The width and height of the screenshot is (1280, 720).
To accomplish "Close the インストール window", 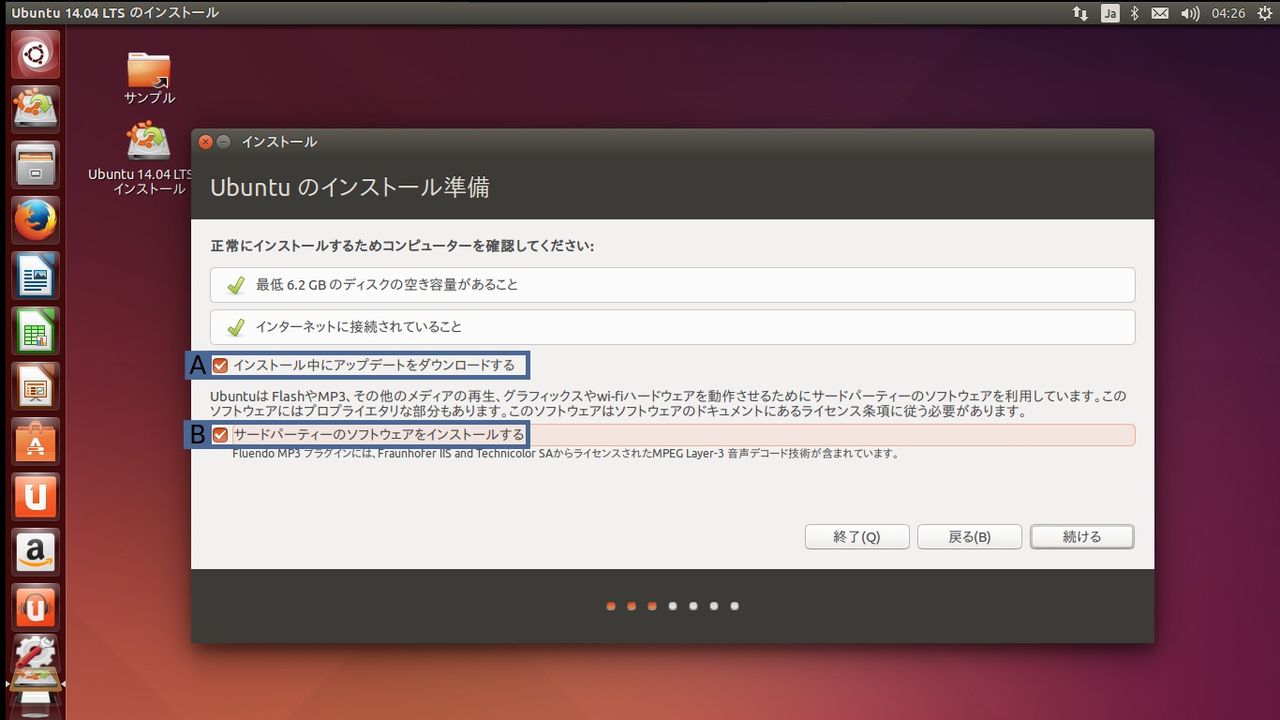I will tap(205, 142).
